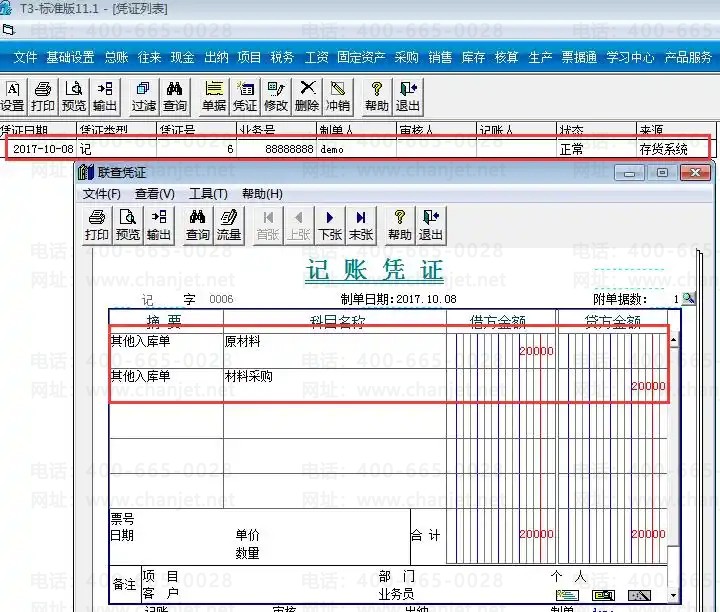Click 查询 in the main toolbar

click(x=174, y=97)
